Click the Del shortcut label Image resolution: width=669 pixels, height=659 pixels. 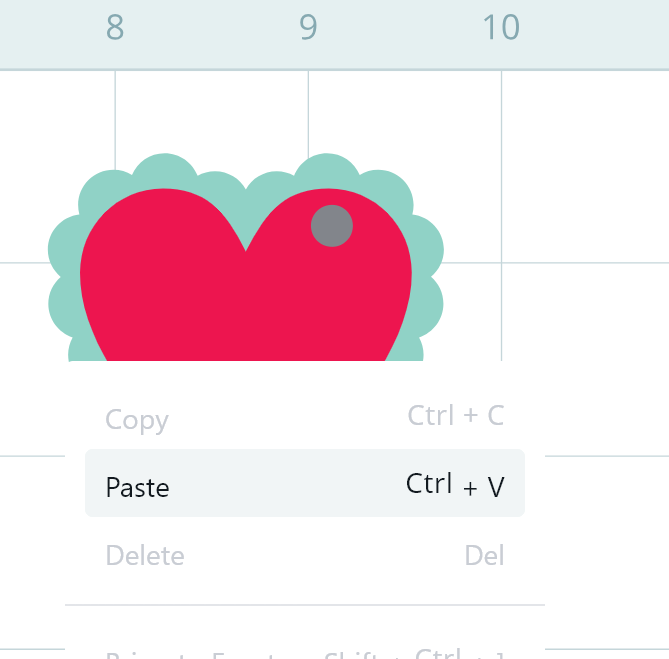click(484, 555)
